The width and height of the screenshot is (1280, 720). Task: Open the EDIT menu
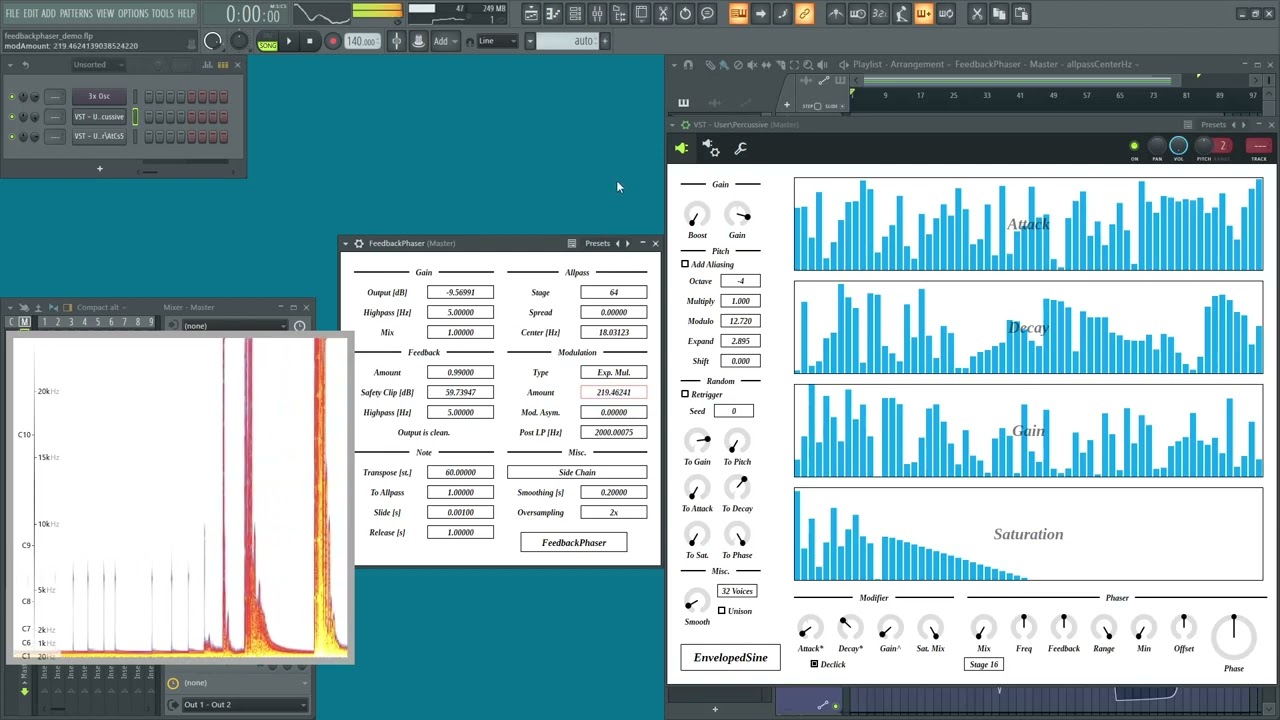31,14
